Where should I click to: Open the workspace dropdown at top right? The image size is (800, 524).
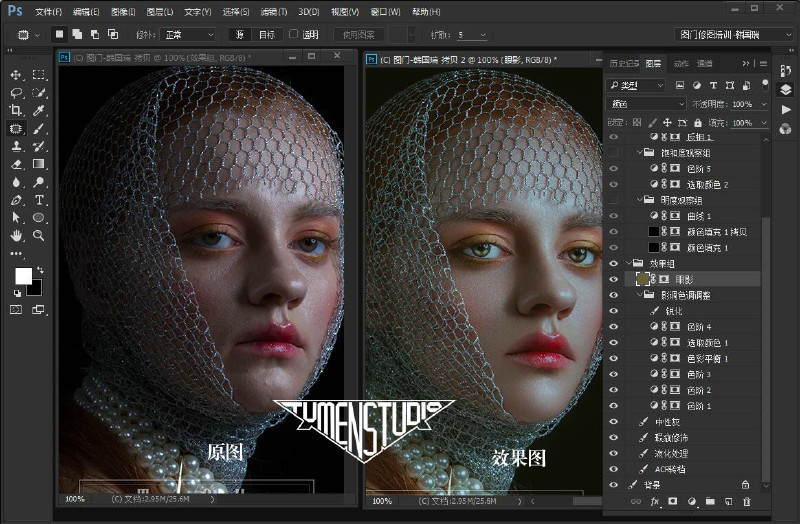point(733,35)
